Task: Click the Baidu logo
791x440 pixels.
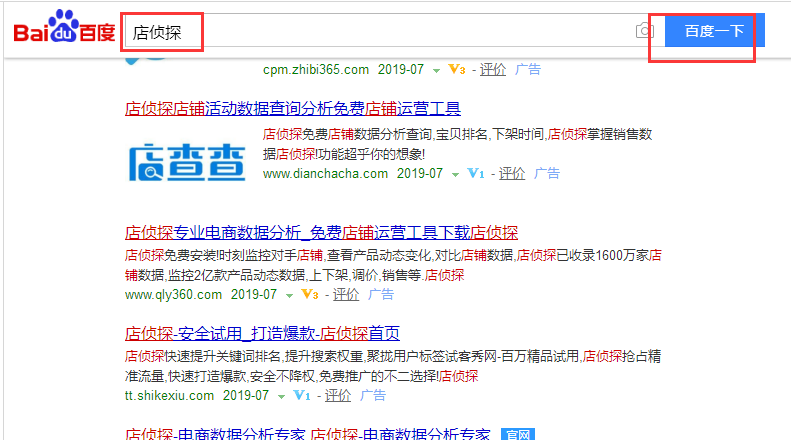Action: 64,26
